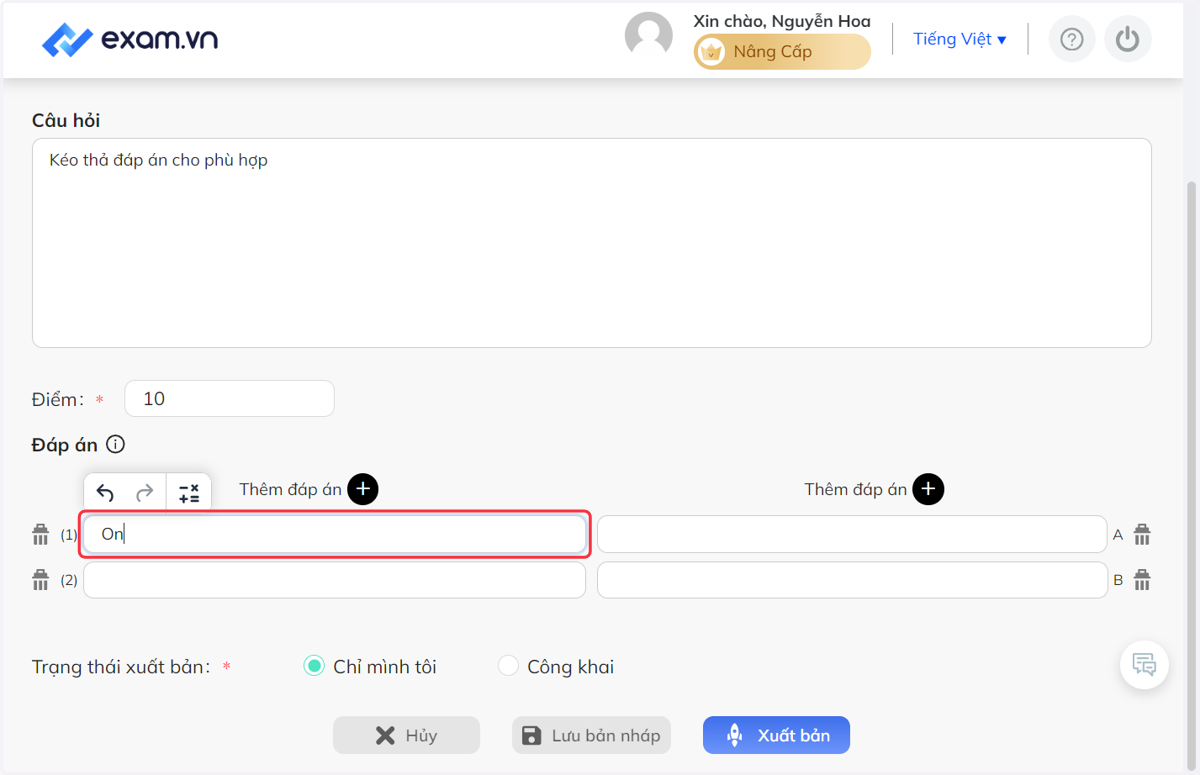Click the Nâng Cấp upgrade button
This screenshot has width=1200, height=775.
(x=782, y=52)
